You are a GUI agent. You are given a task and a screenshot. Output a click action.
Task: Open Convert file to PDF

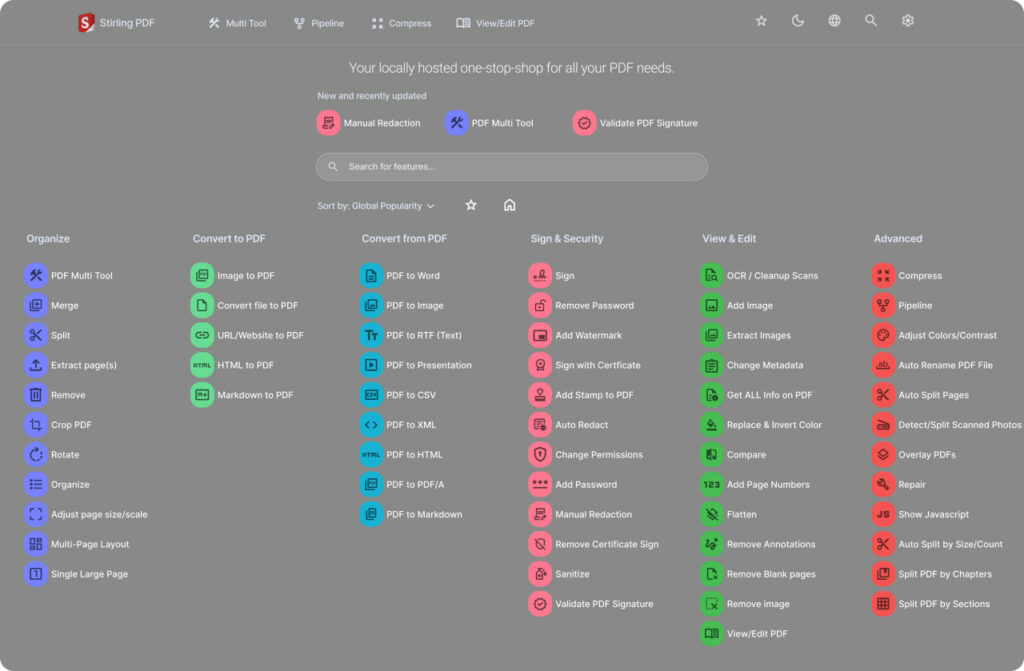[x=244, y=305]
